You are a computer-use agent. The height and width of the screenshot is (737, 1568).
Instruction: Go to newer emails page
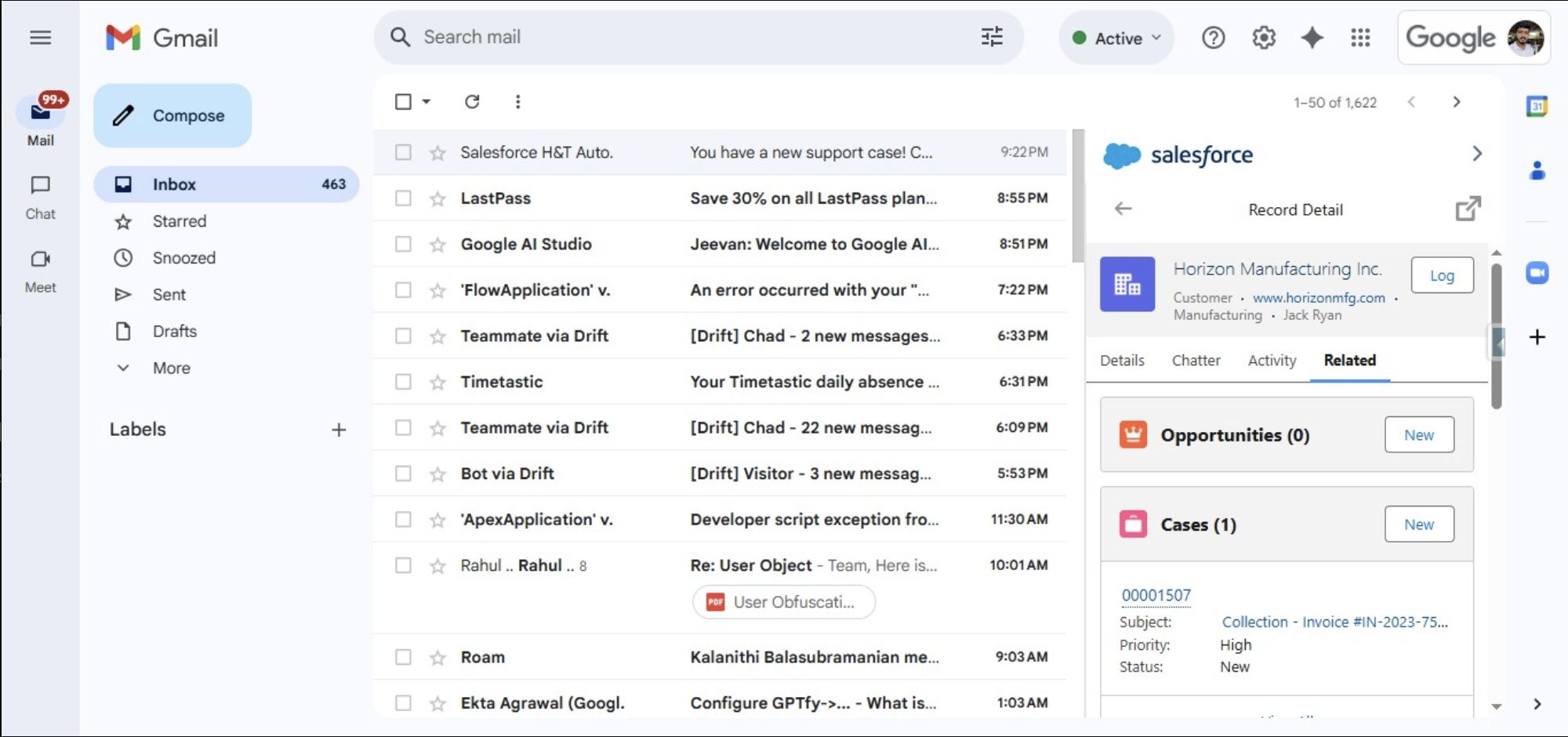1411,102
